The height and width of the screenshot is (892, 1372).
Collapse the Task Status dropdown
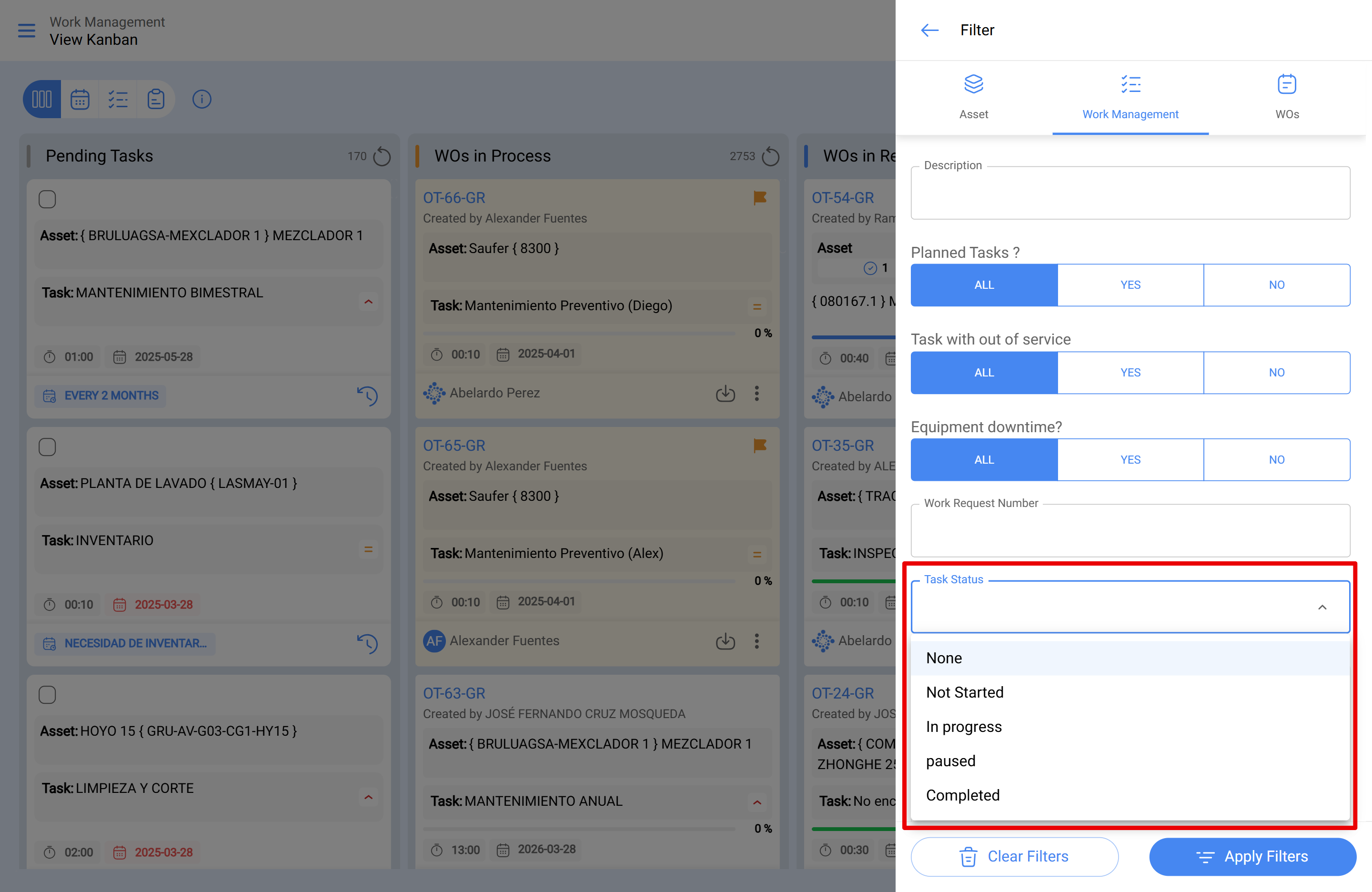(1322, 607)
